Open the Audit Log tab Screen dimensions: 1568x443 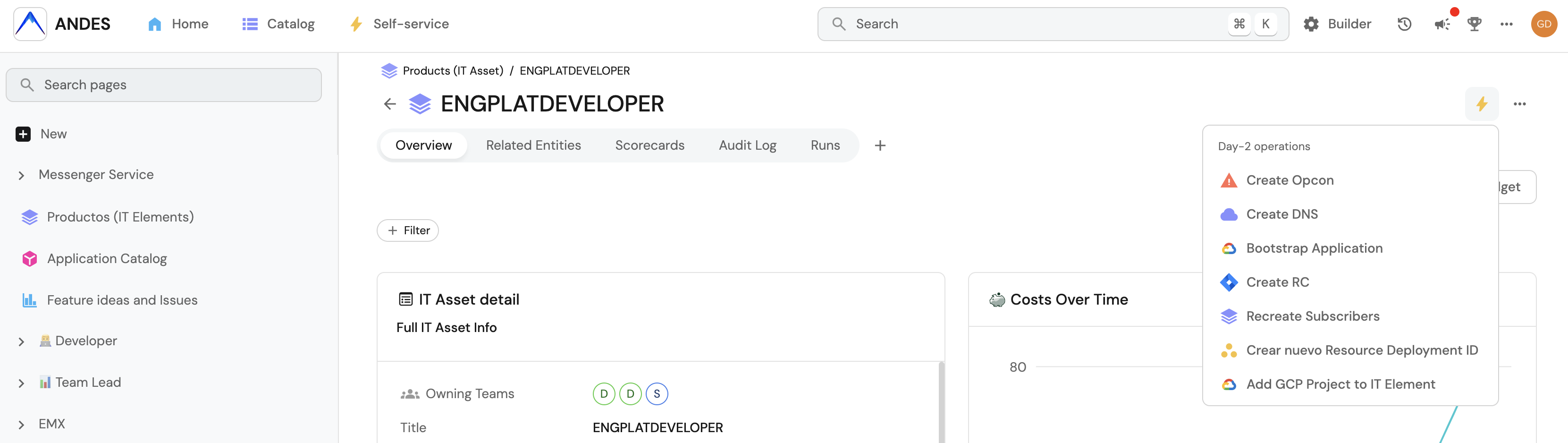[x=747, y=145]
